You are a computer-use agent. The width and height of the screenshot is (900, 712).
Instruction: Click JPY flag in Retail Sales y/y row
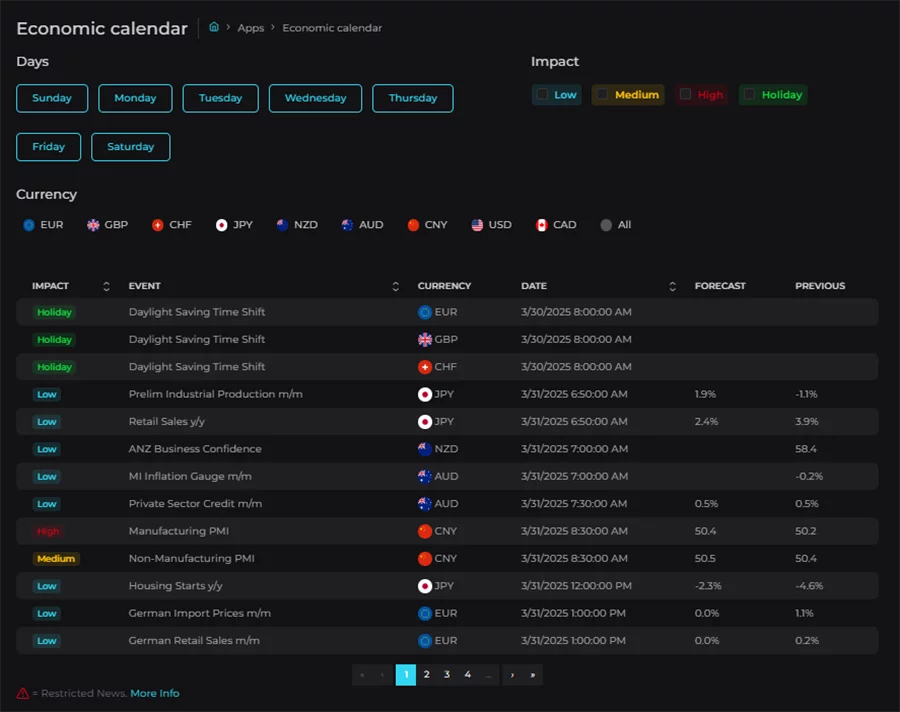point(425,422)
